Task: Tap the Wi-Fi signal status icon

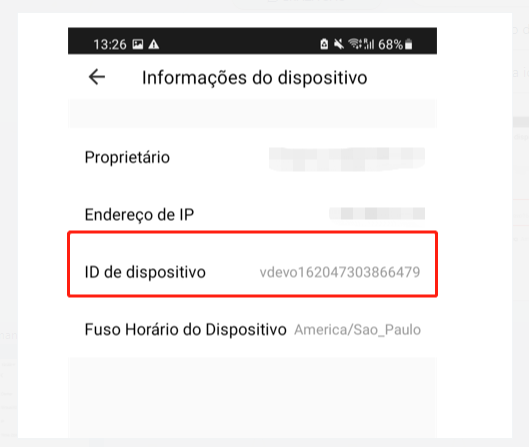Action: (355, 44)
